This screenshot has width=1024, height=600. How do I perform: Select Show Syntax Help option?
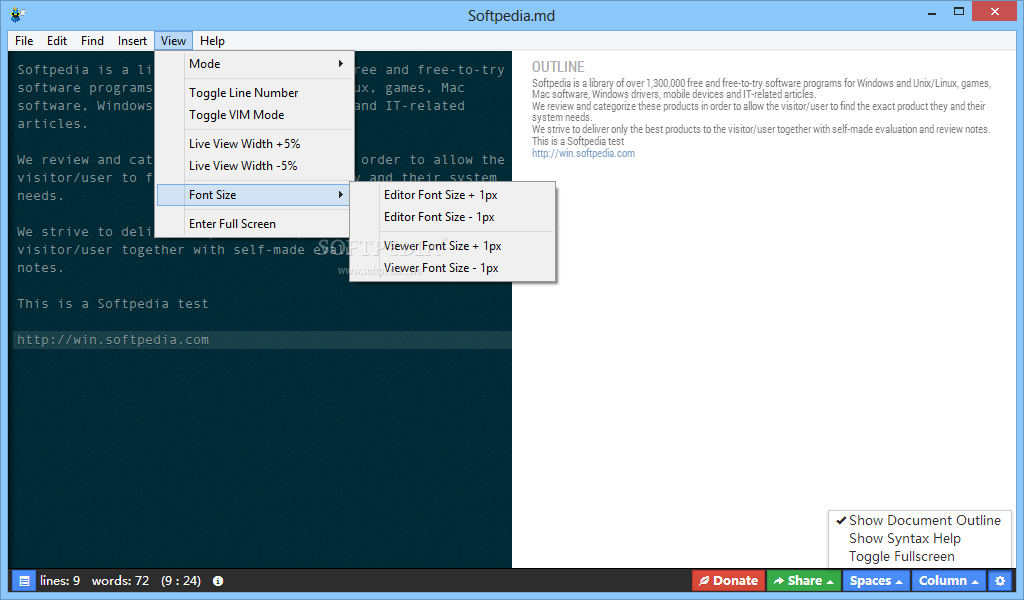904,539
